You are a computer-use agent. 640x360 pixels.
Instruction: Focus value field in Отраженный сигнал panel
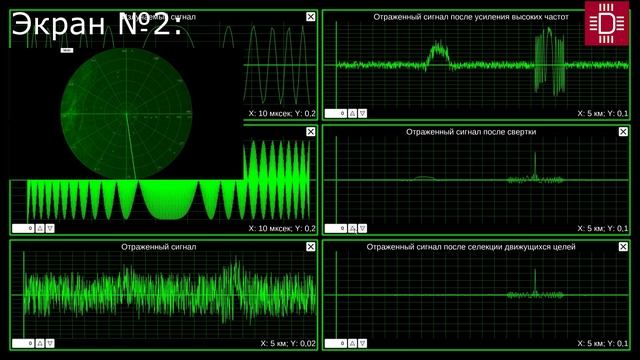point(23,344)
